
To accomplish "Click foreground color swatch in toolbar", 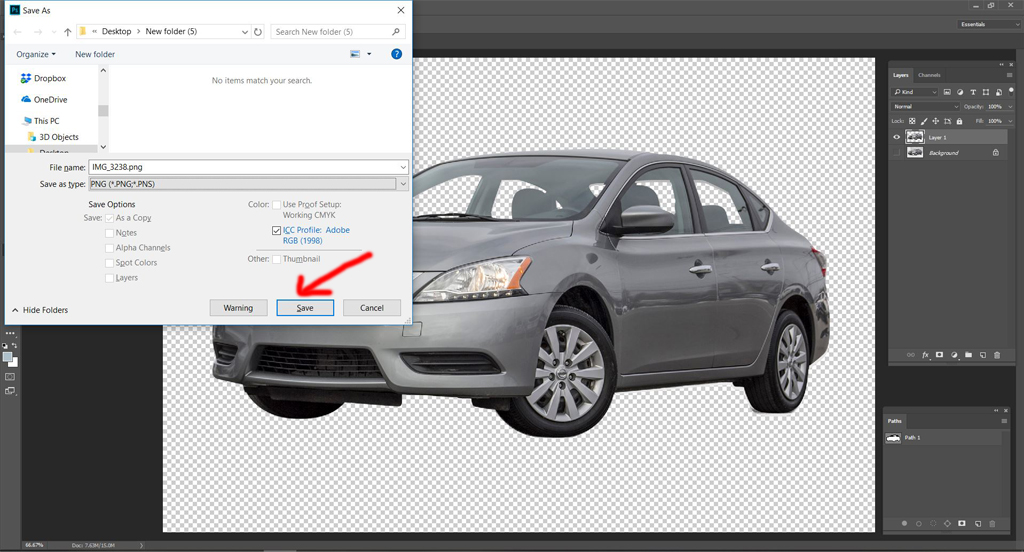I will click(x=8, y=357).
